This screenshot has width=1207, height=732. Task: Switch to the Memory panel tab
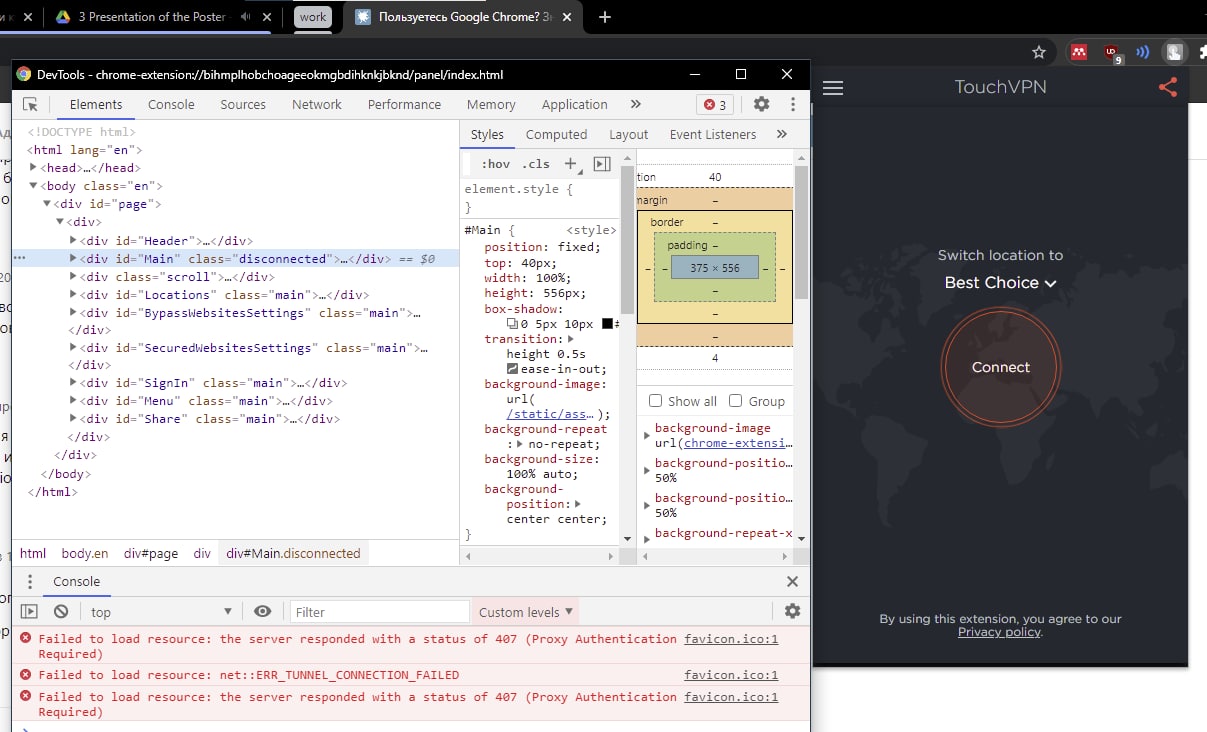coord(491,104)
